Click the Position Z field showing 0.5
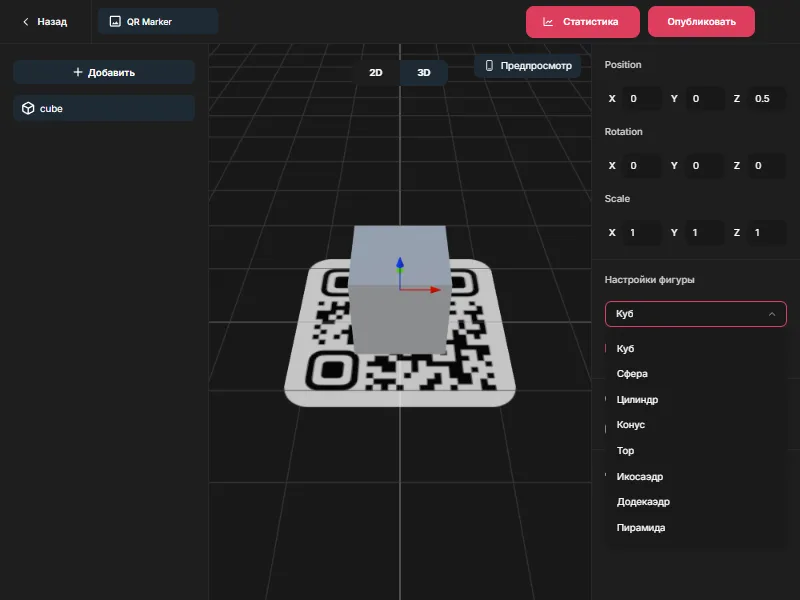The image size is (800, 600). 767,98
